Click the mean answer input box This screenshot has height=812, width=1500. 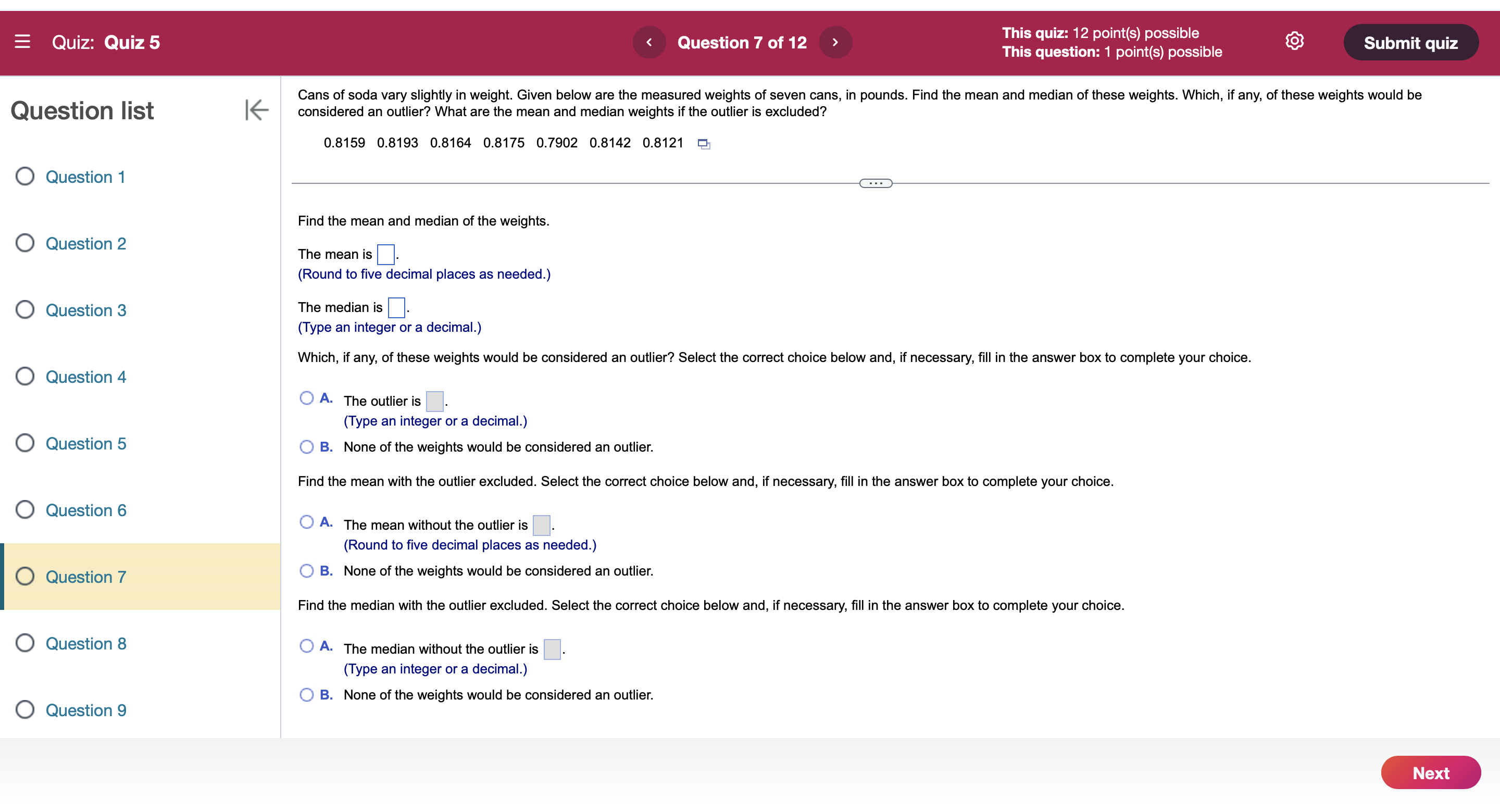pos(385,254)
